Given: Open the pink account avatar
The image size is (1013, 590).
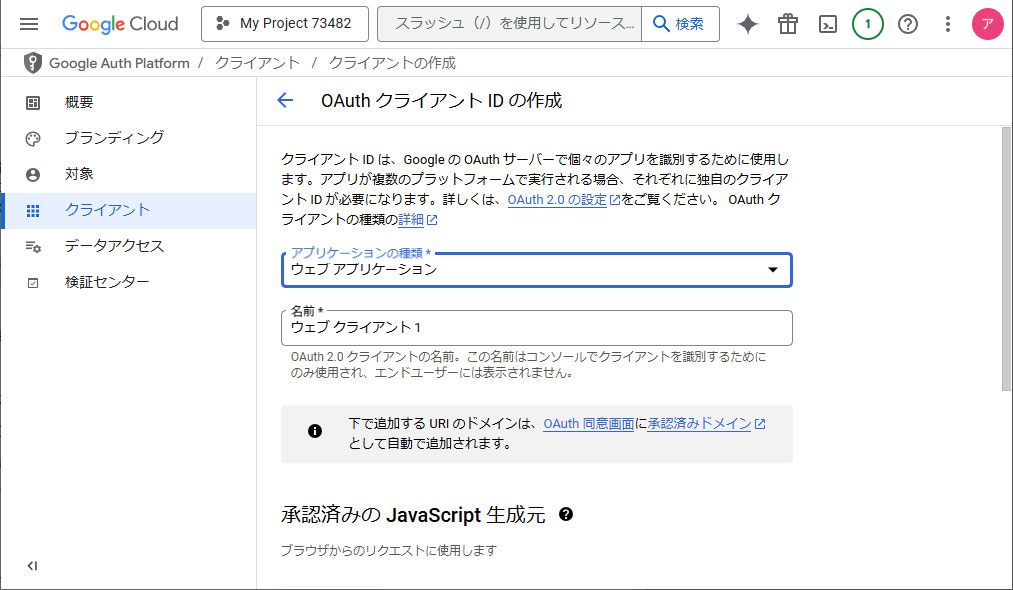Looking at the screenshot, I should coord(988,25).
